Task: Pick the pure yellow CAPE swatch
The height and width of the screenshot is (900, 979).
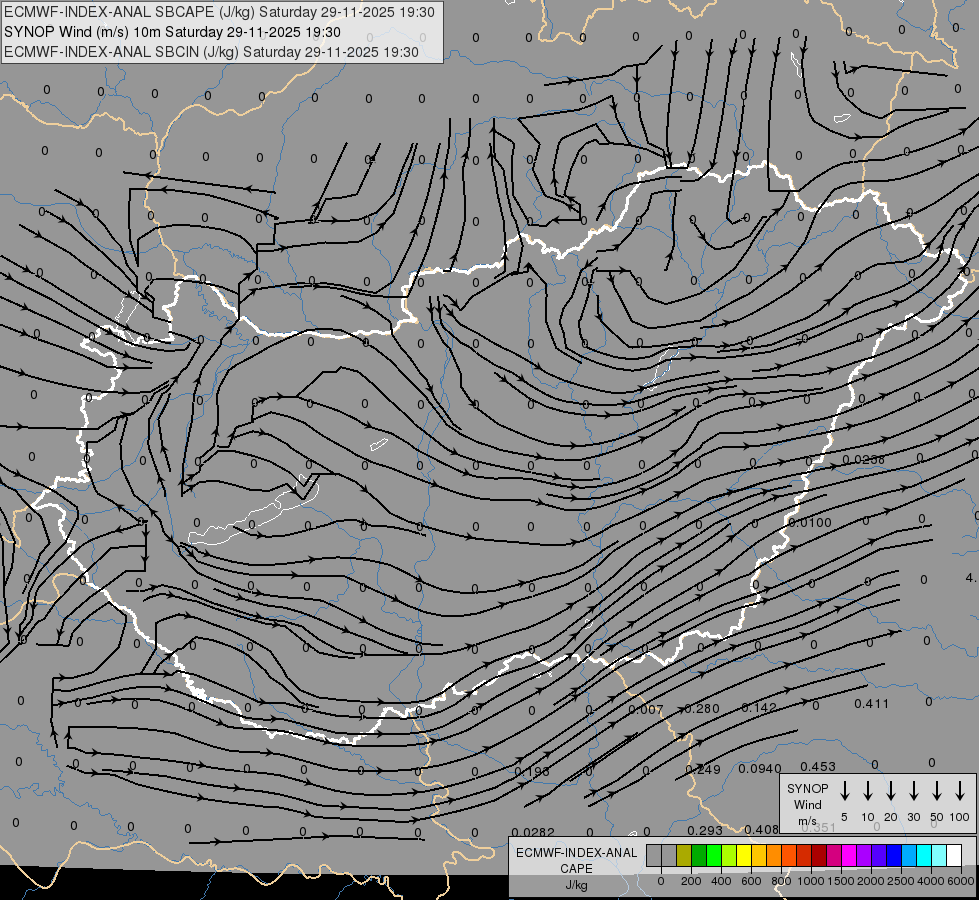Action: pyautogui.click(x=744, y=855)
